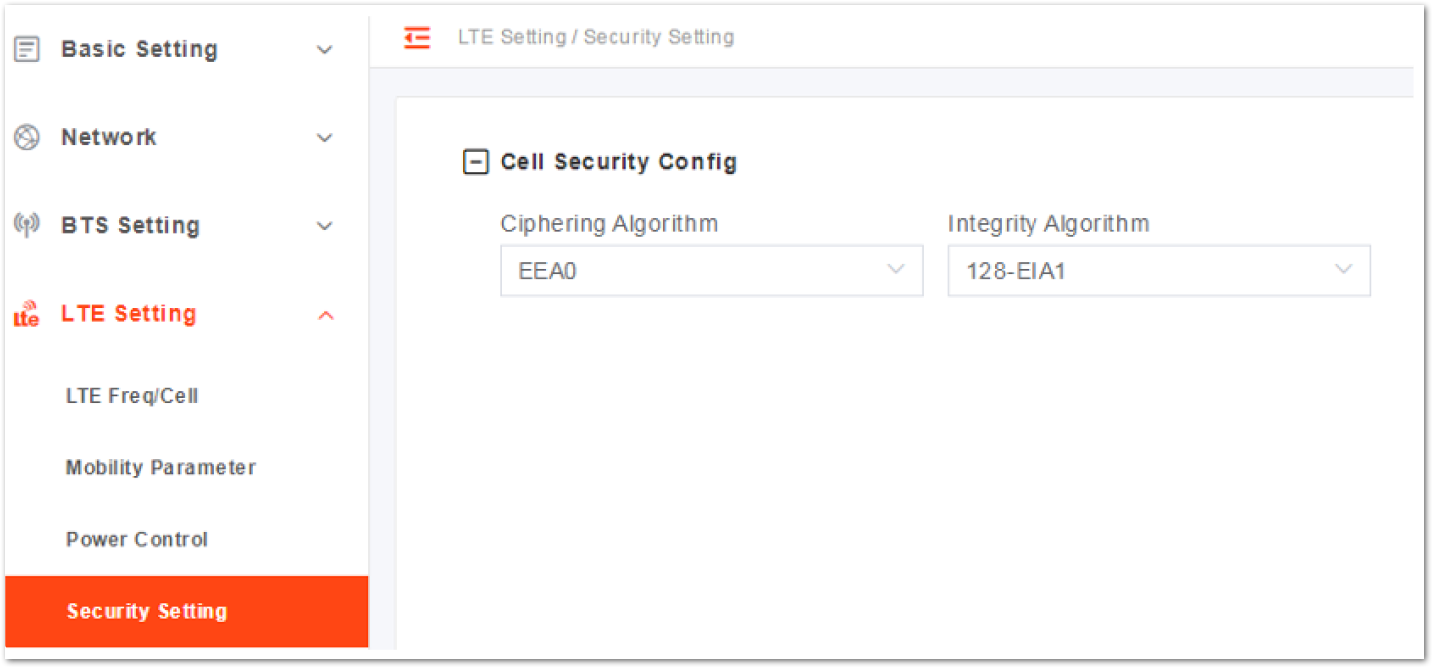The width and height of the screenshot is (1433, 668).
Task: Expand the Network menu chevron
Action: click(324, 138)
